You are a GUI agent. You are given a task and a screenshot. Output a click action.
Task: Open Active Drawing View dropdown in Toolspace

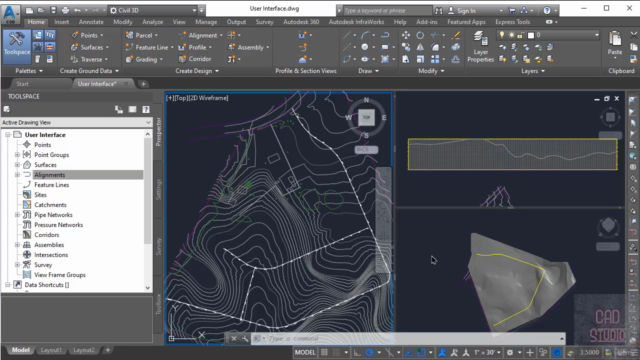(x=76, y=122)
